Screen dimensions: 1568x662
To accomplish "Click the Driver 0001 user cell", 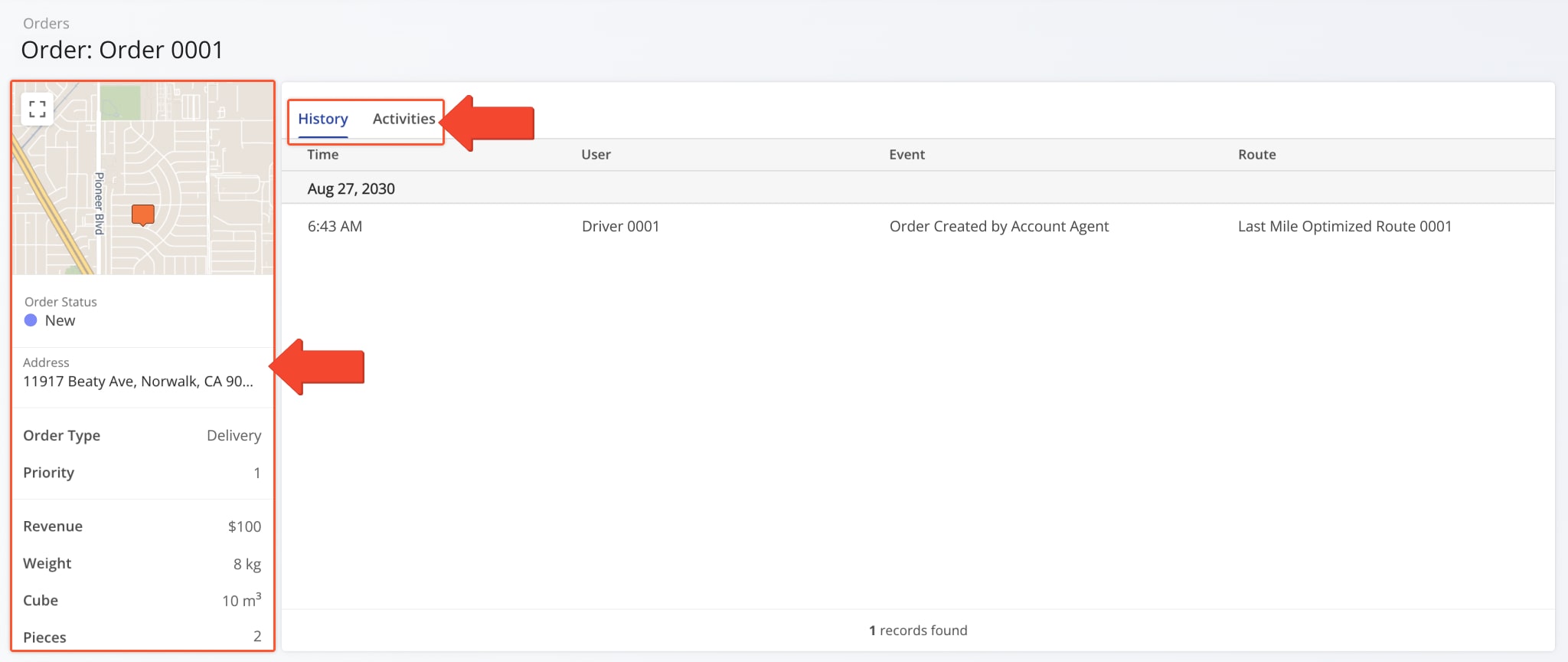I will click(620, 227).
